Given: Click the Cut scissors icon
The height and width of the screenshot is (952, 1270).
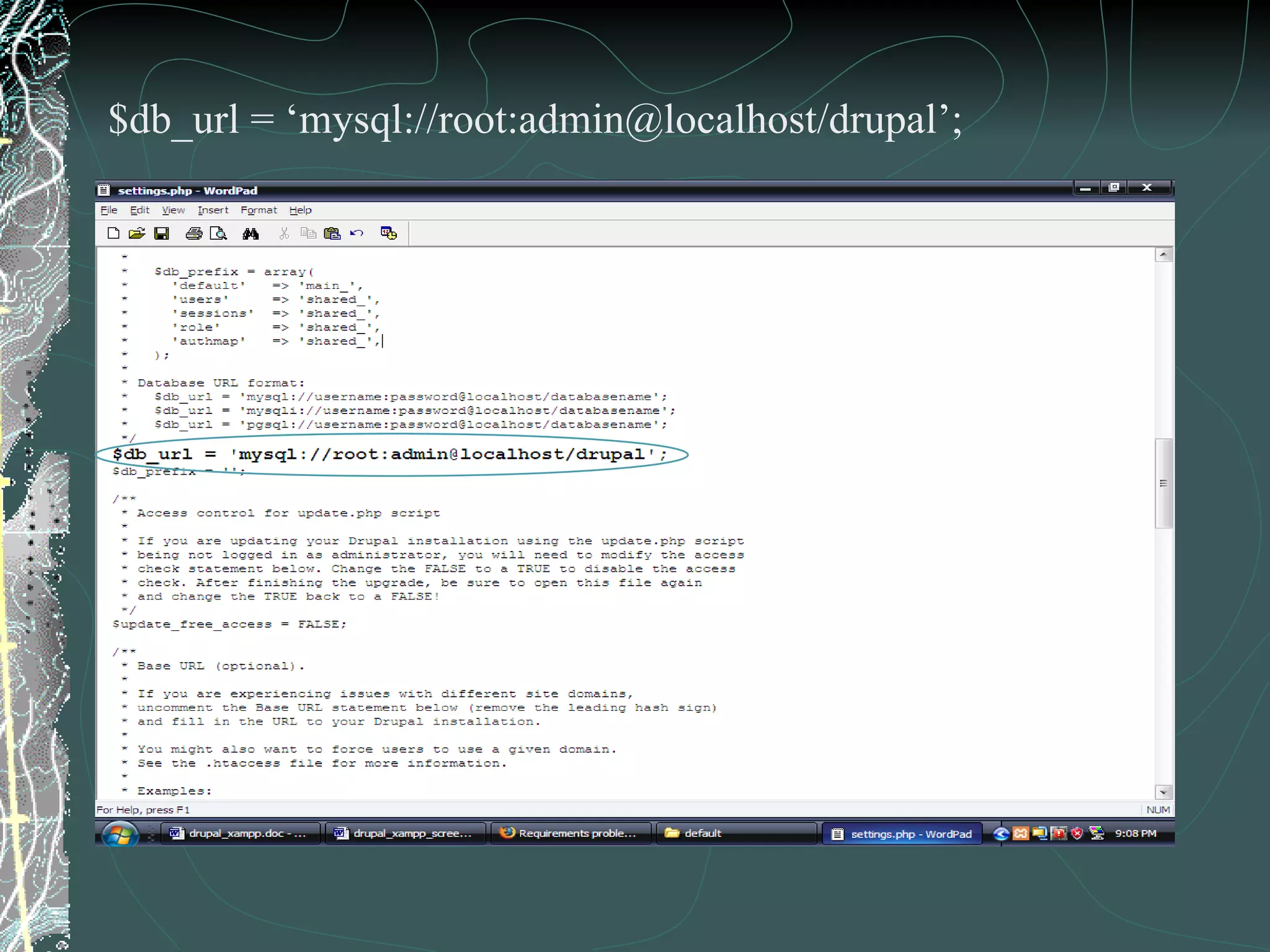Looking at the screenshot, I should click(284, 234).
